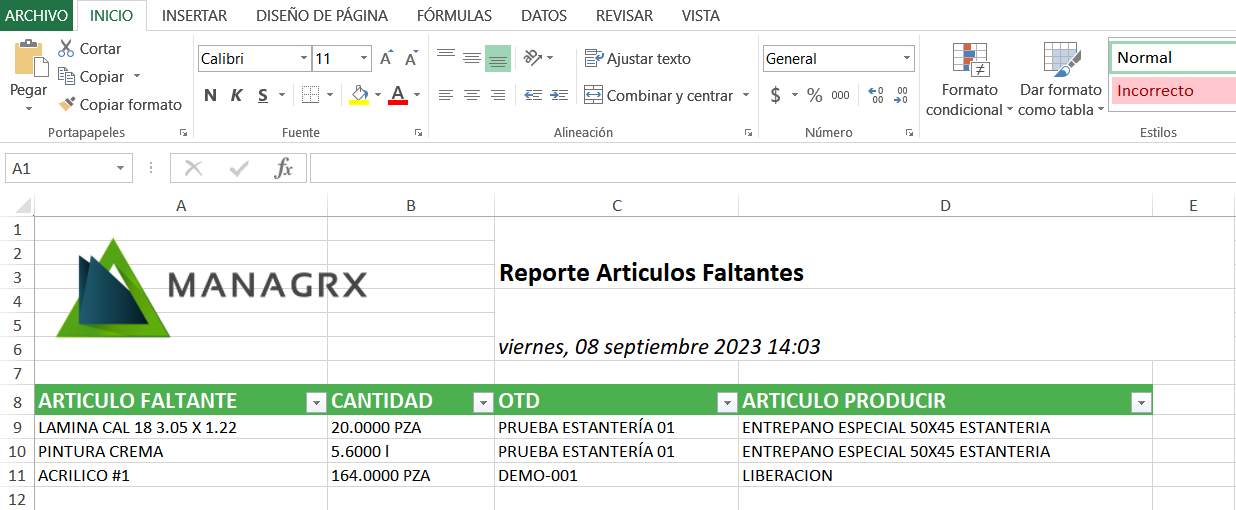Toggle Ajustar texto wrap option
The width and height of the screenshot is (1236, 510).
coord(638,59)
